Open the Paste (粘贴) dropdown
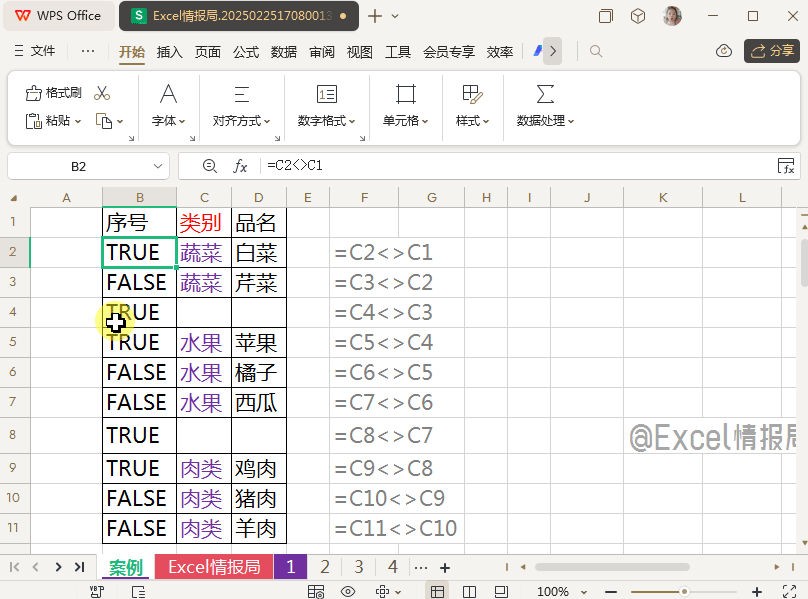This screenshot has width=808, height=599. [58, 121]
